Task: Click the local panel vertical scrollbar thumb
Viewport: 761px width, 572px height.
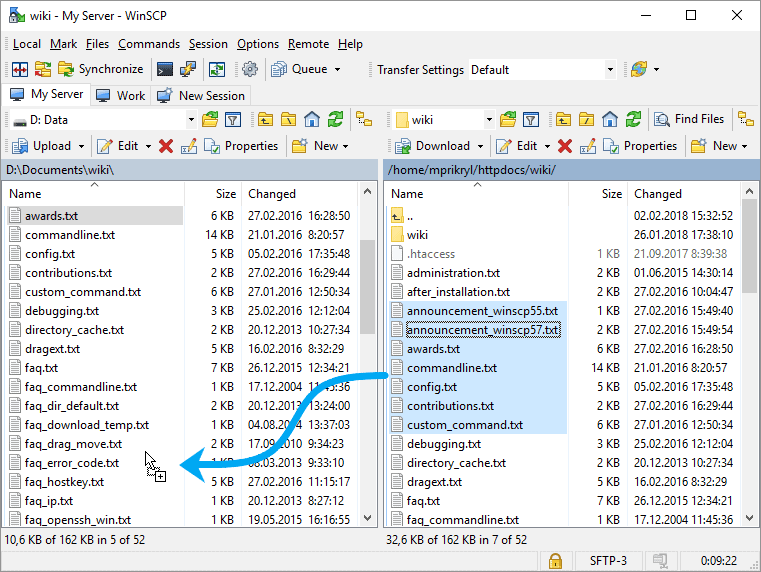Action: pos(368,287)
